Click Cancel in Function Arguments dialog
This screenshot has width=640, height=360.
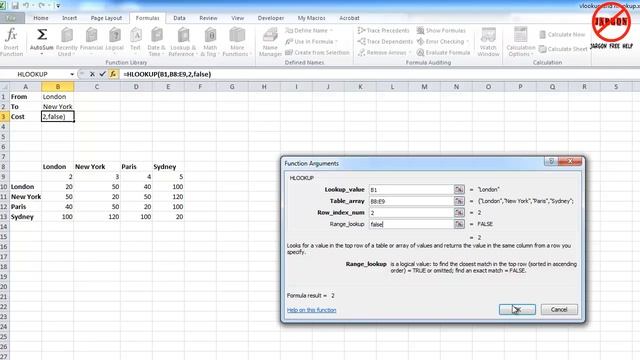point(559,309)
